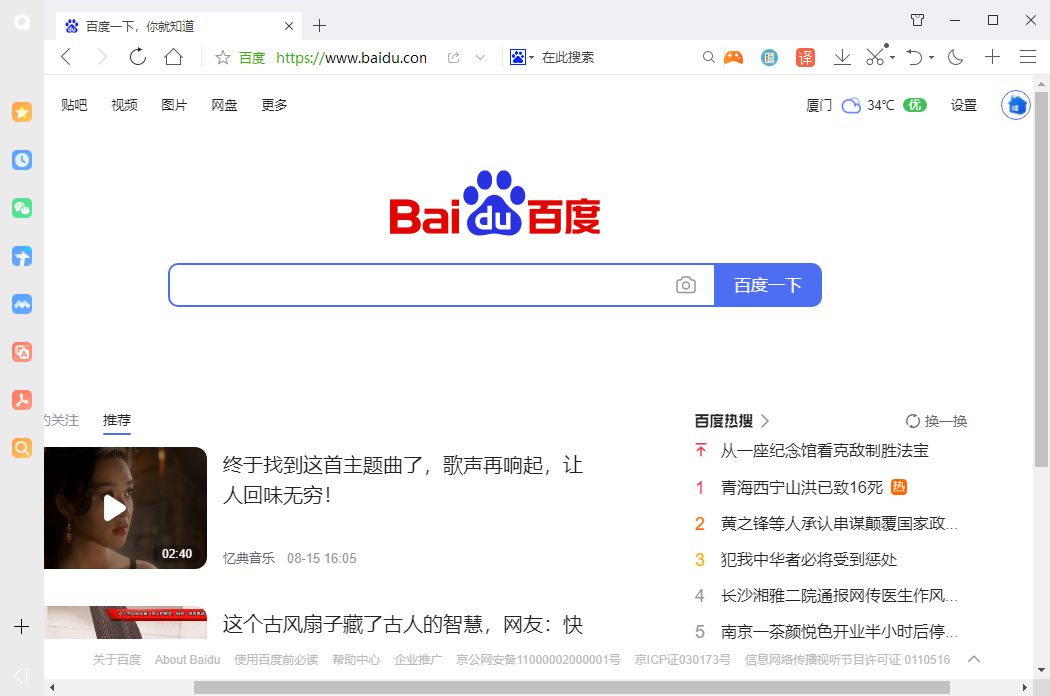Open the WeChat sidebar icon
Viewport: 1050px width, 696px height.
(x=22, y=208)
